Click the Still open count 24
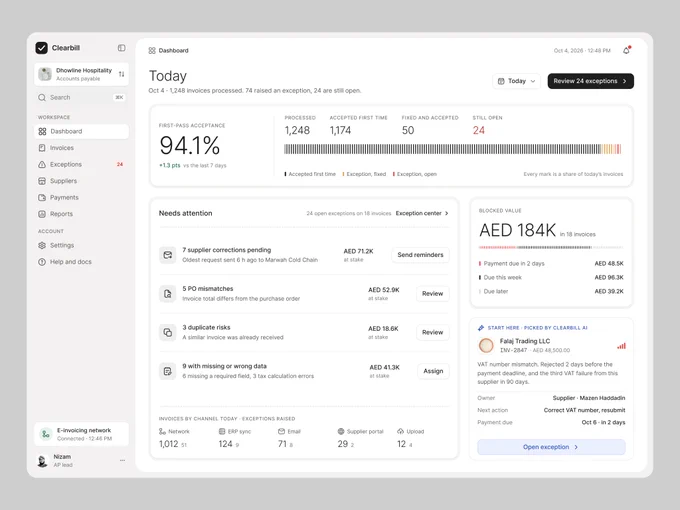 coord(478,131)
